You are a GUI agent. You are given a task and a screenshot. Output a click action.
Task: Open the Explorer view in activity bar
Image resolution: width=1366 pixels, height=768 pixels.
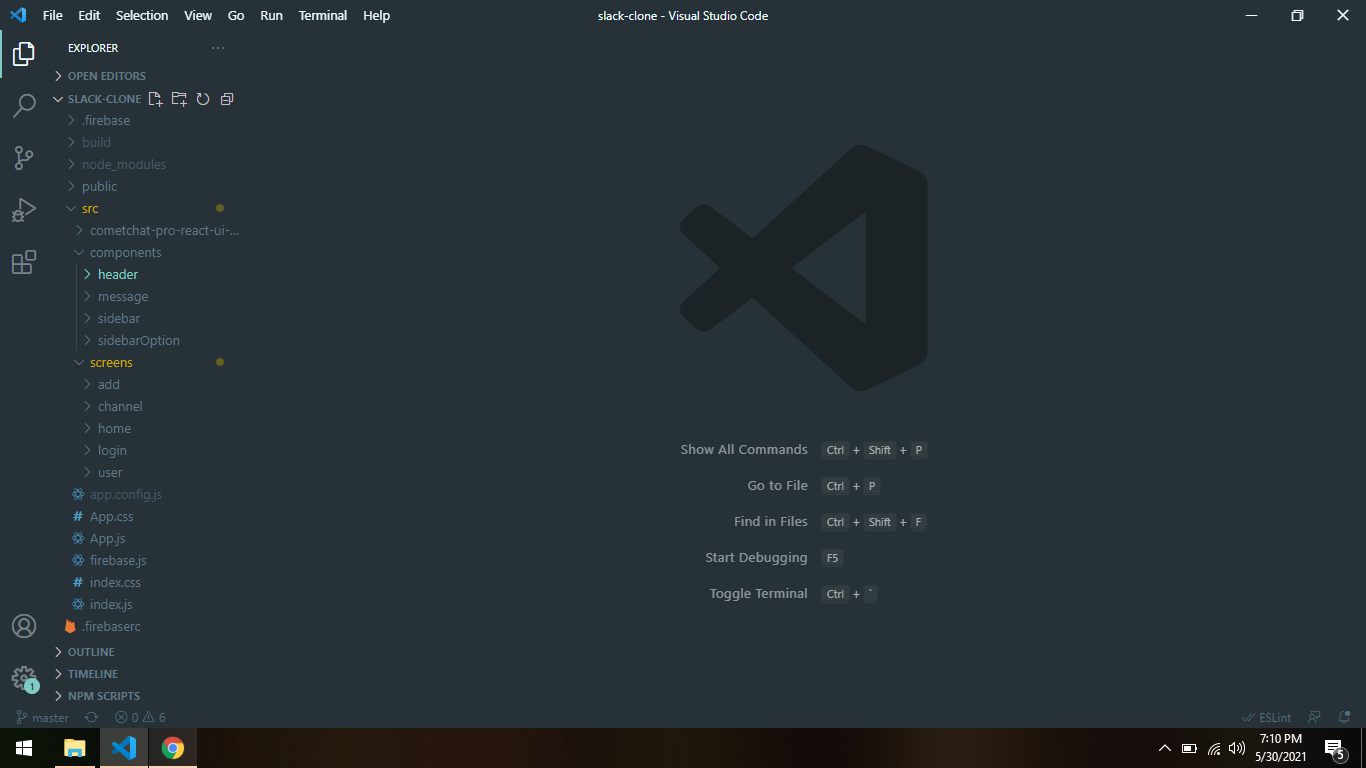(x=24, y=53)
